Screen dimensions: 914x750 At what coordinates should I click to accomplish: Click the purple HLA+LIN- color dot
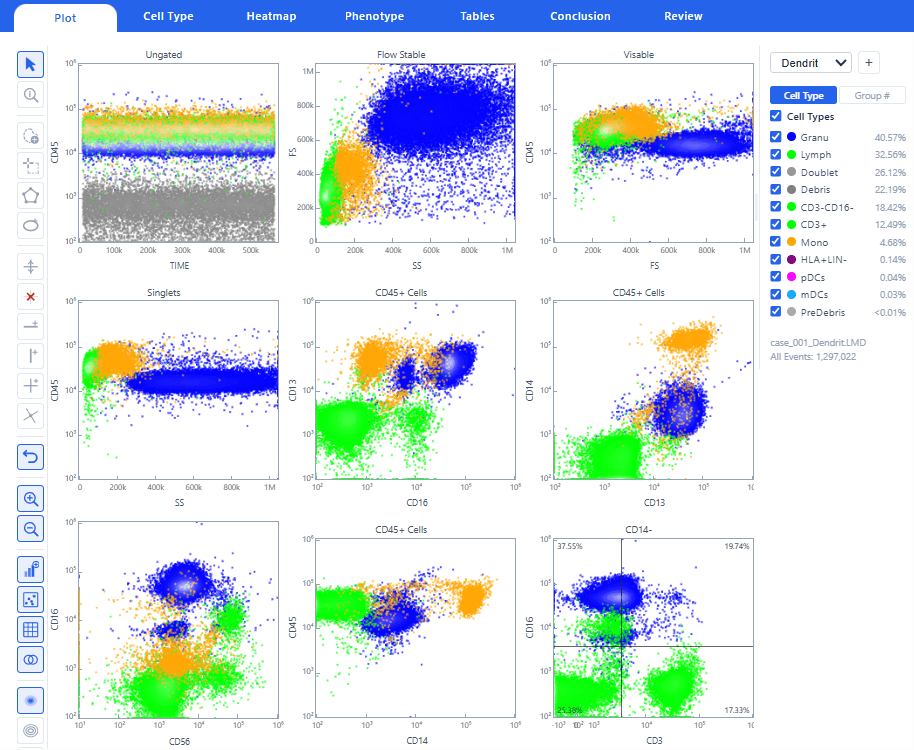pyautogui.click(x=792, y=259)
